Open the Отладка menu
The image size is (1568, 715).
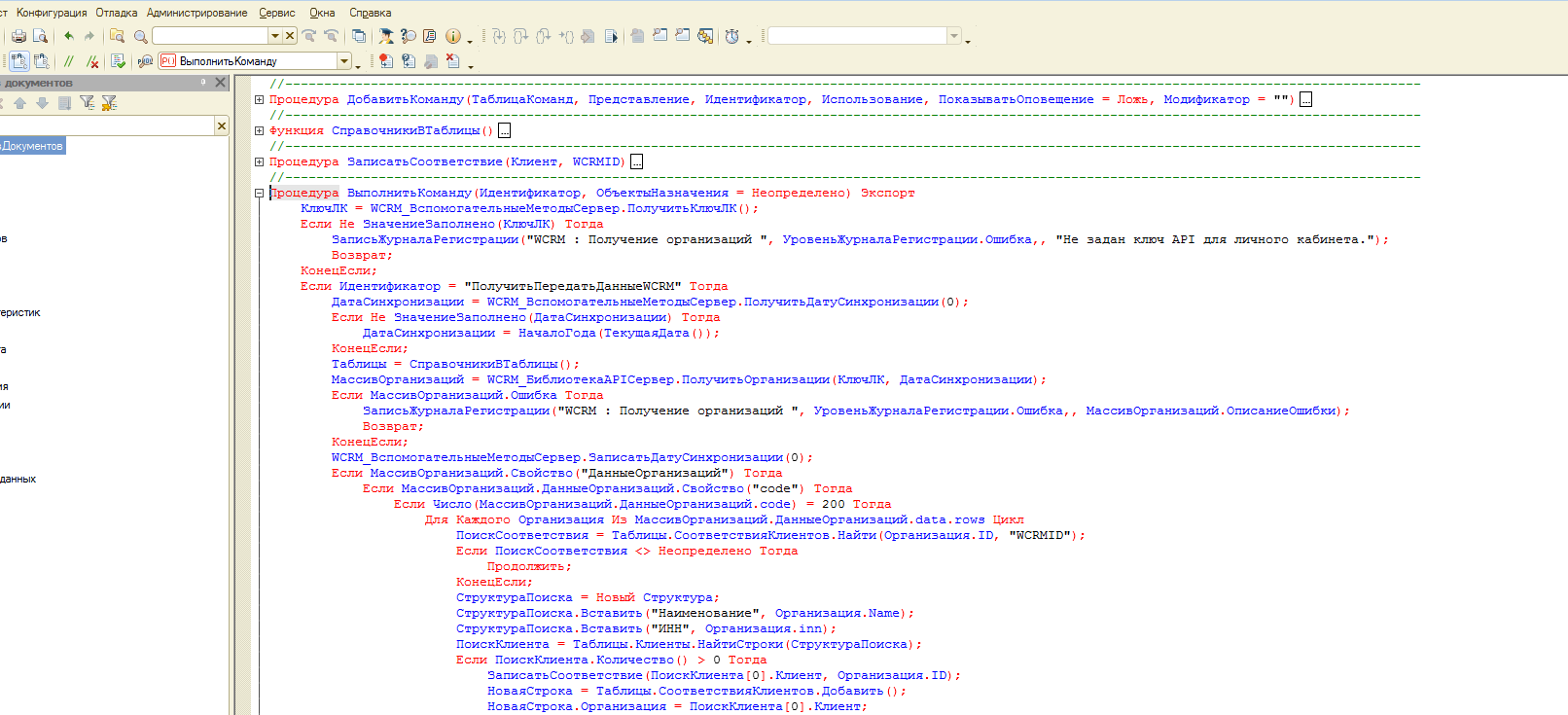(117, 13)
